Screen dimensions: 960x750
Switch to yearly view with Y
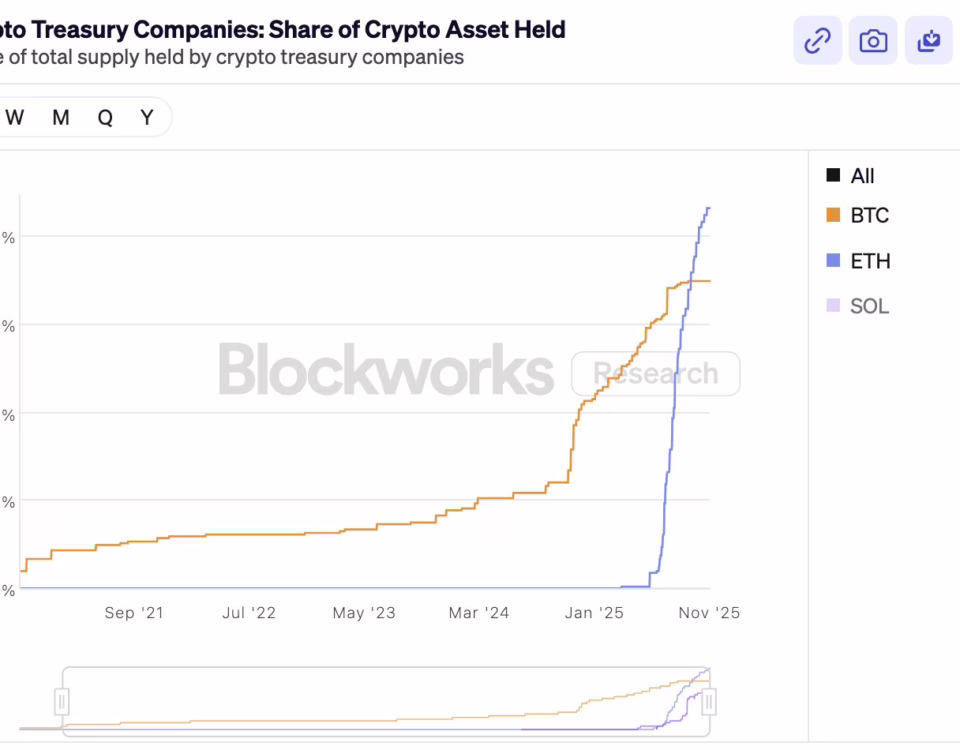[x=146, y=117]
